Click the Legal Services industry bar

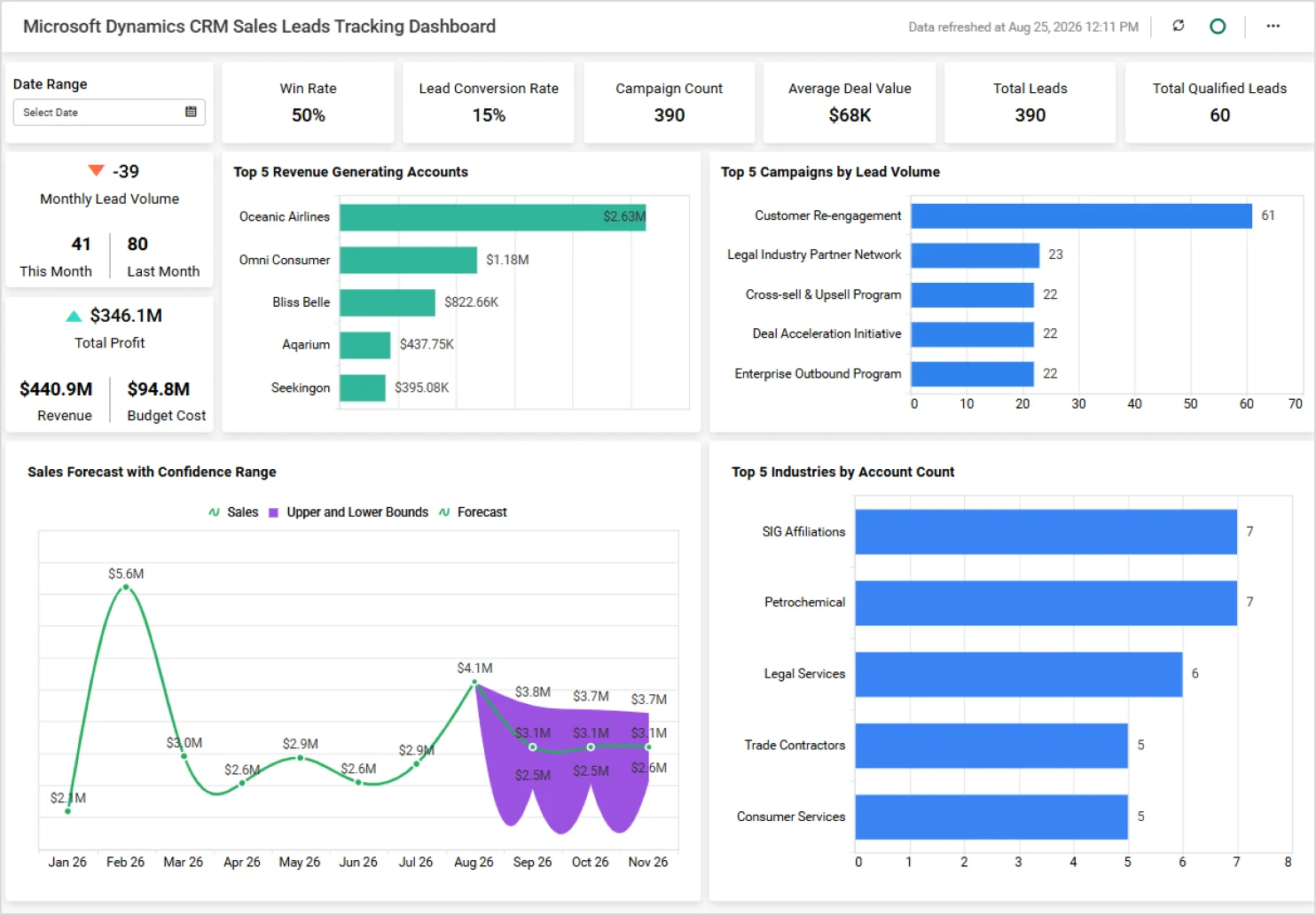coord(1019,675)
